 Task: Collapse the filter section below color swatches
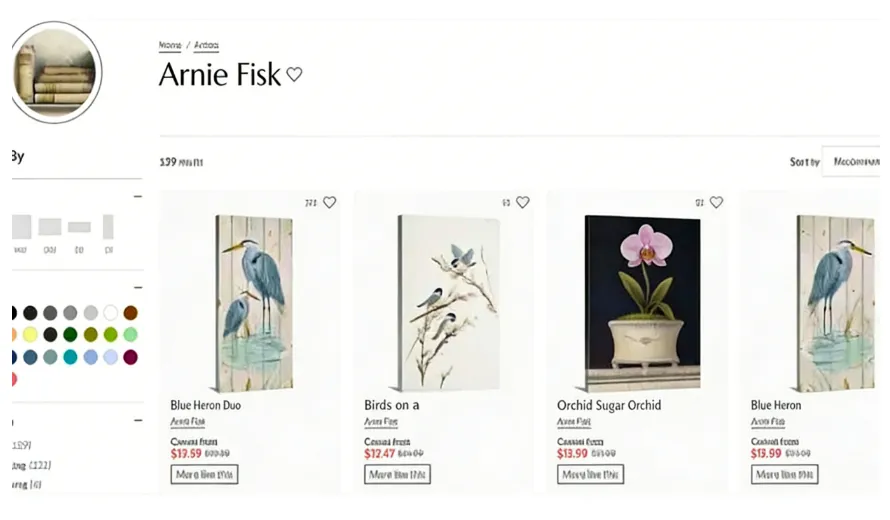point(137,421)
